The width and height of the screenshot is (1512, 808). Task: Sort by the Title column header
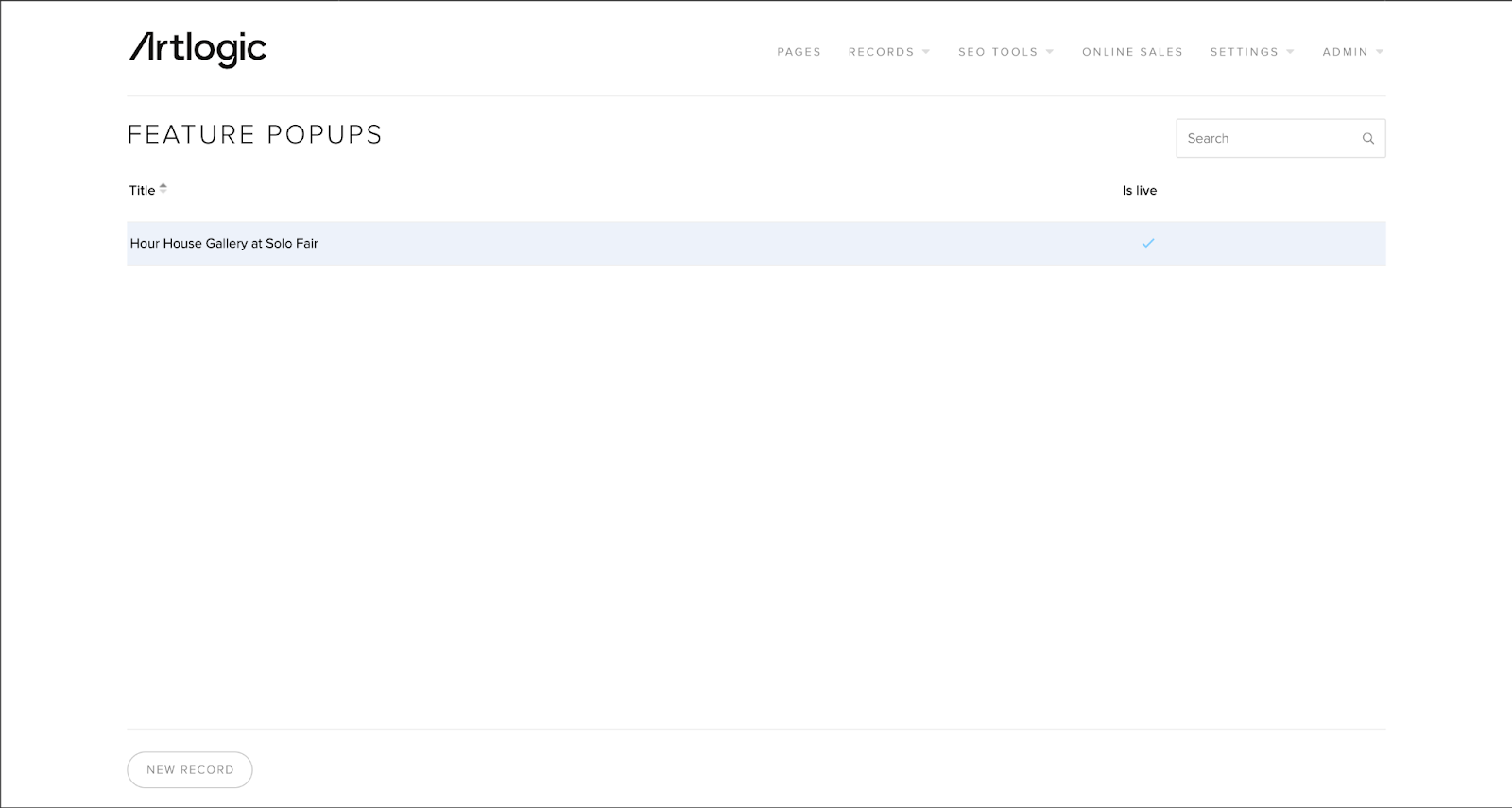[x=142, y=191]
